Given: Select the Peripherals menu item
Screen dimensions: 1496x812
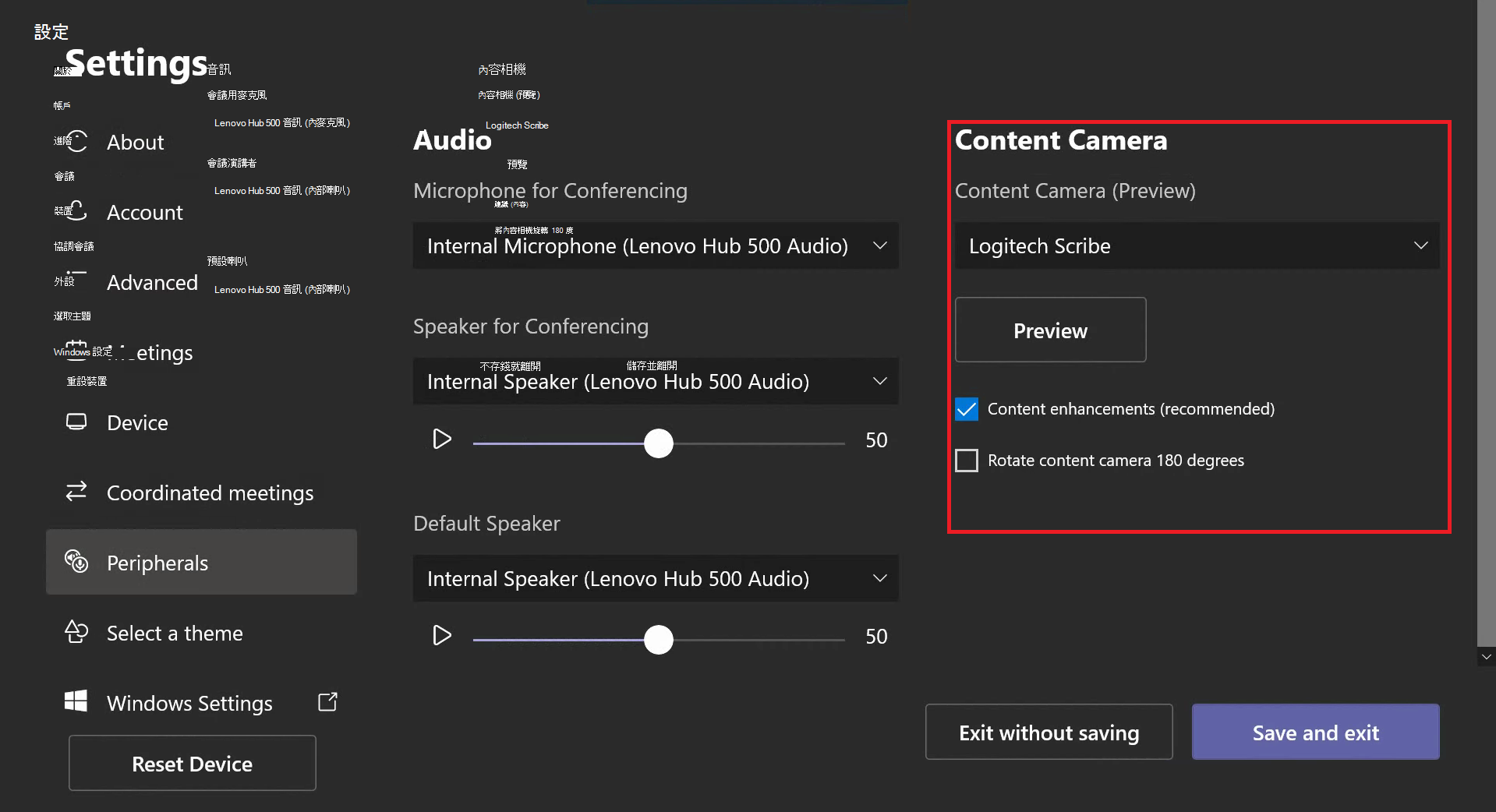Looking at the screenshot, I should (x=201, y=562).
